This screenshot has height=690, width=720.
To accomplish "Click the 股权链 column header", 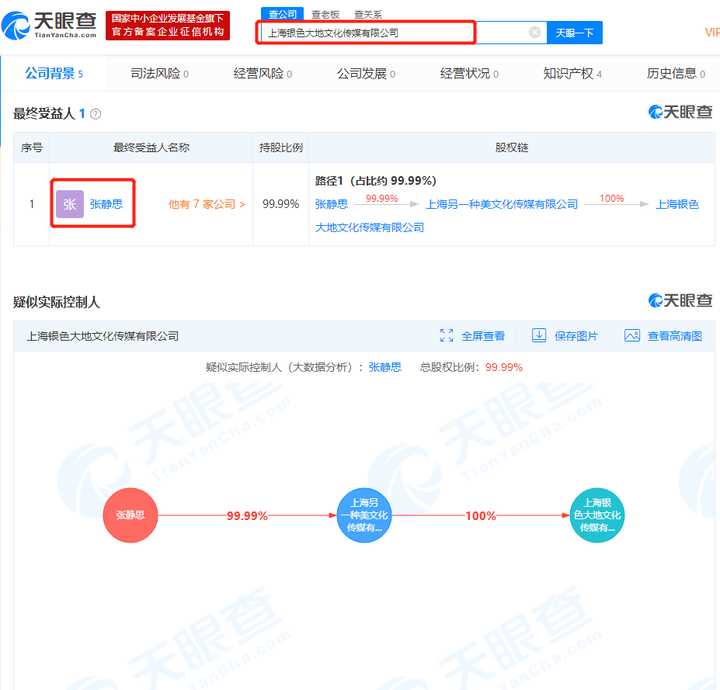I will [512, 147].
